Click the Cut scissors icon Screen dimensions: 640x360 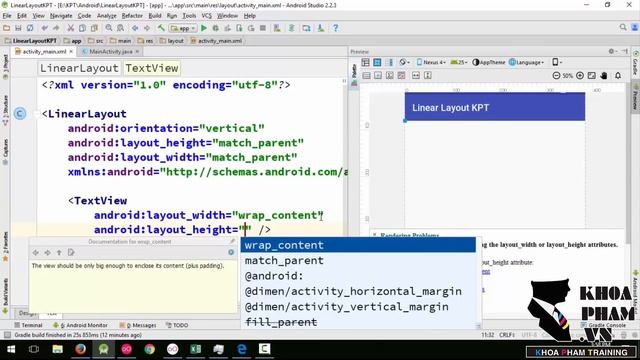[x=71, y=28]
